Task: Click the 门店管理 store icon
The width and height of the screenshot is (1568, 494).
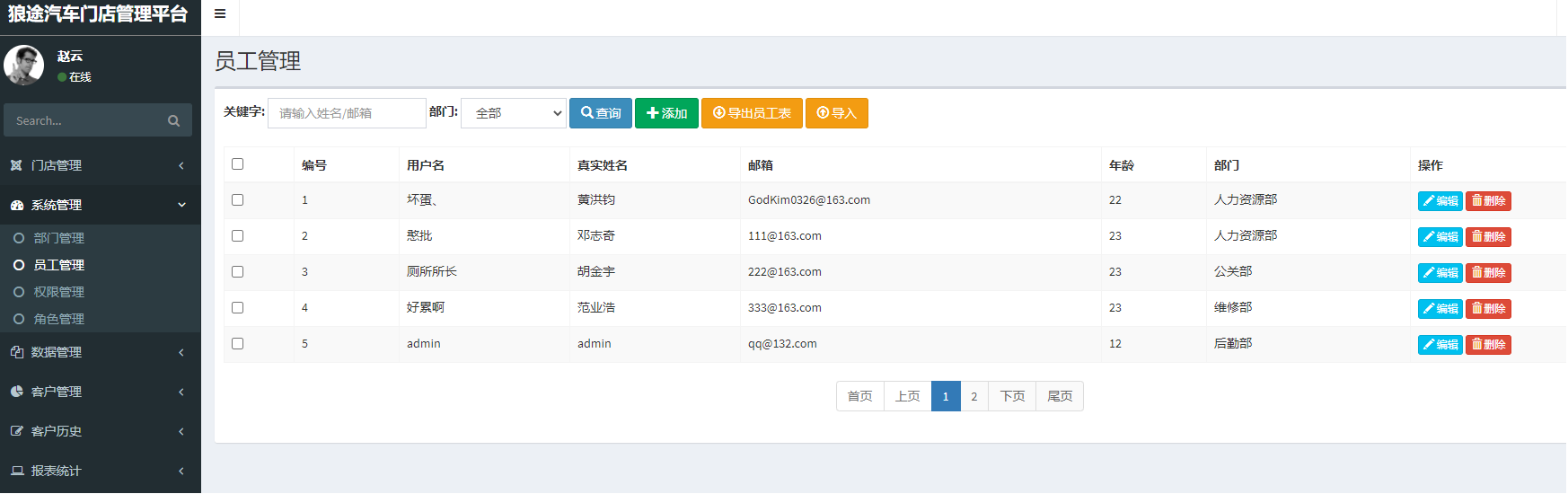Action: pos(16,165)
